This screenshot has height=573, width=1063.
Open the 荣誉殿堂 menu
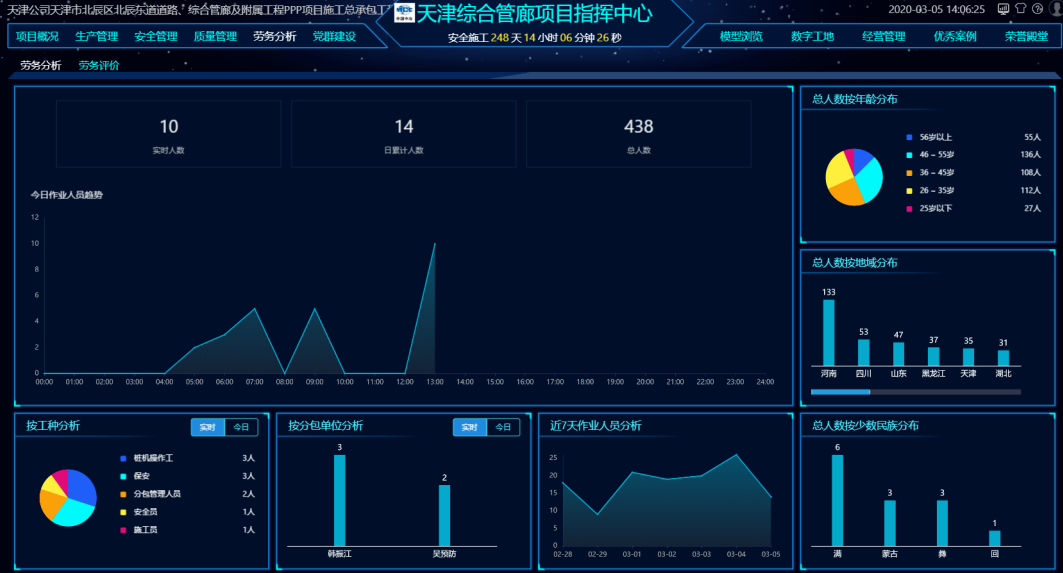(1026, 37)
